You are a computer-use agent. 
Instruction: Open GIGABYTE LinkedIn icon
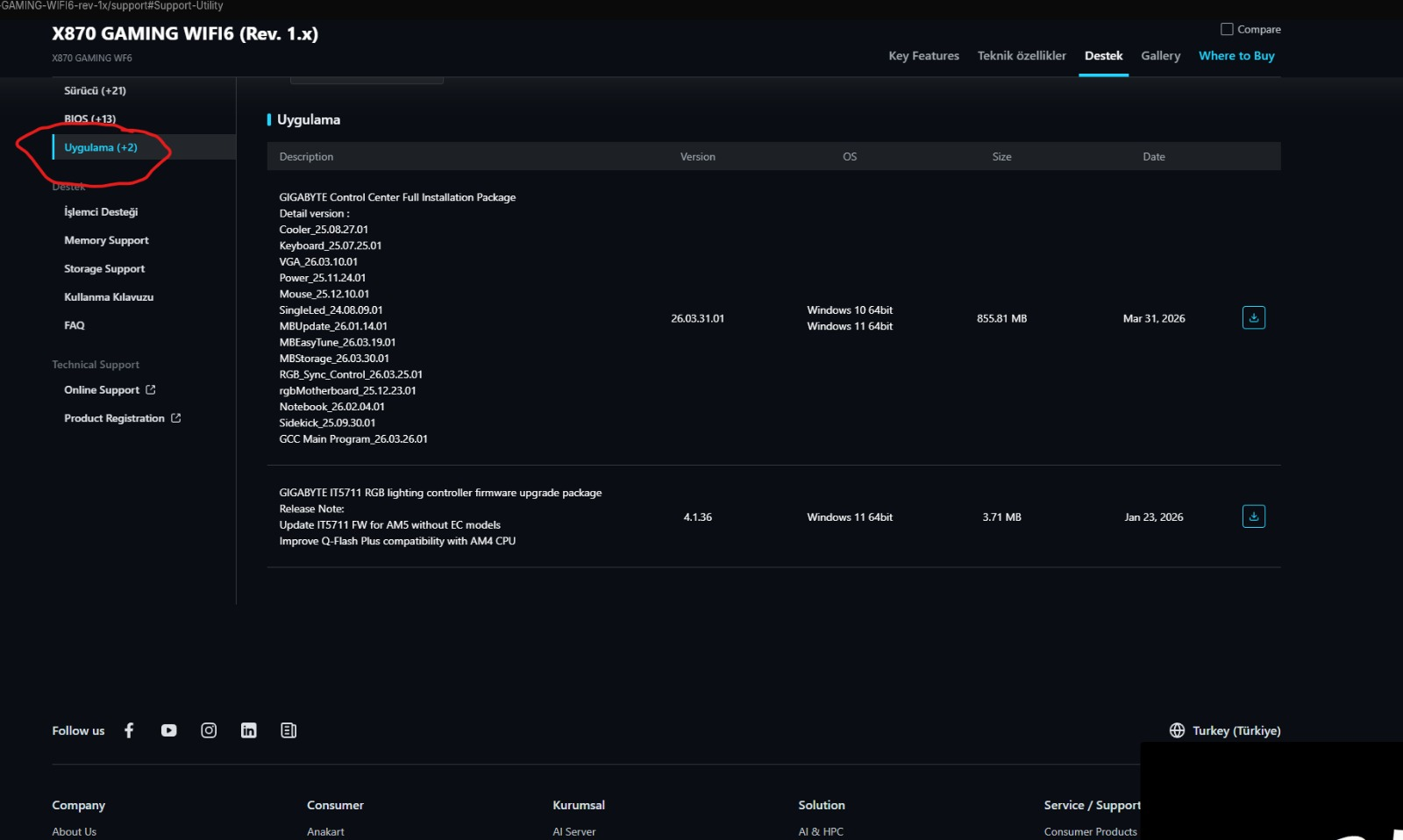249,730
